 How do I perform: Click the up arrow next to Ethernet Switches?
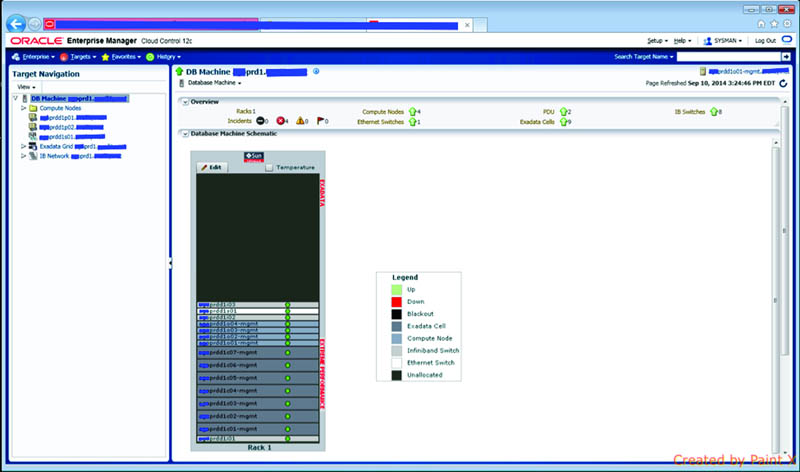click(412, 122)
